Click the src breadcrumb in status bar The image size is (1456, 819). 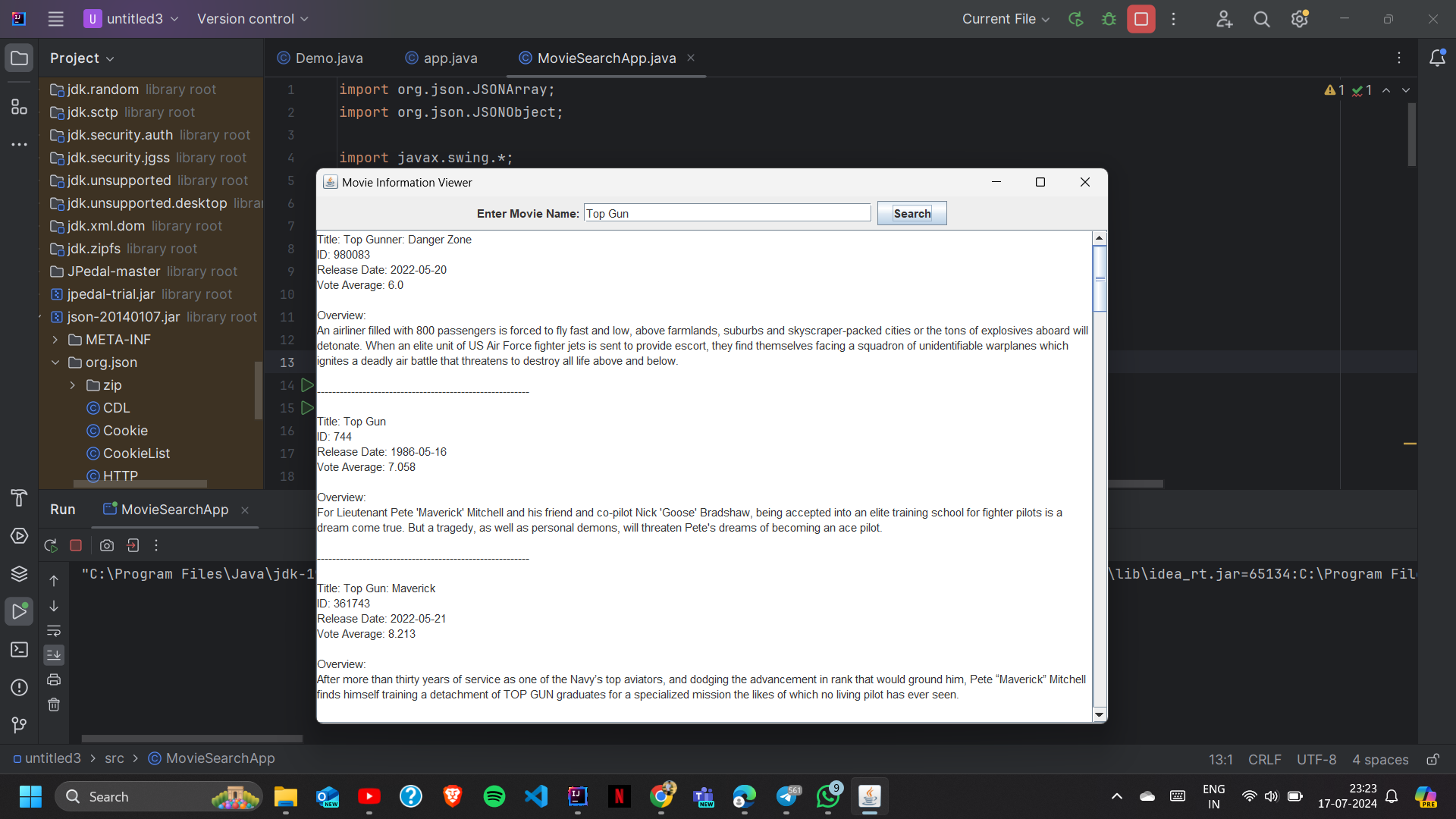pos(115,758)
